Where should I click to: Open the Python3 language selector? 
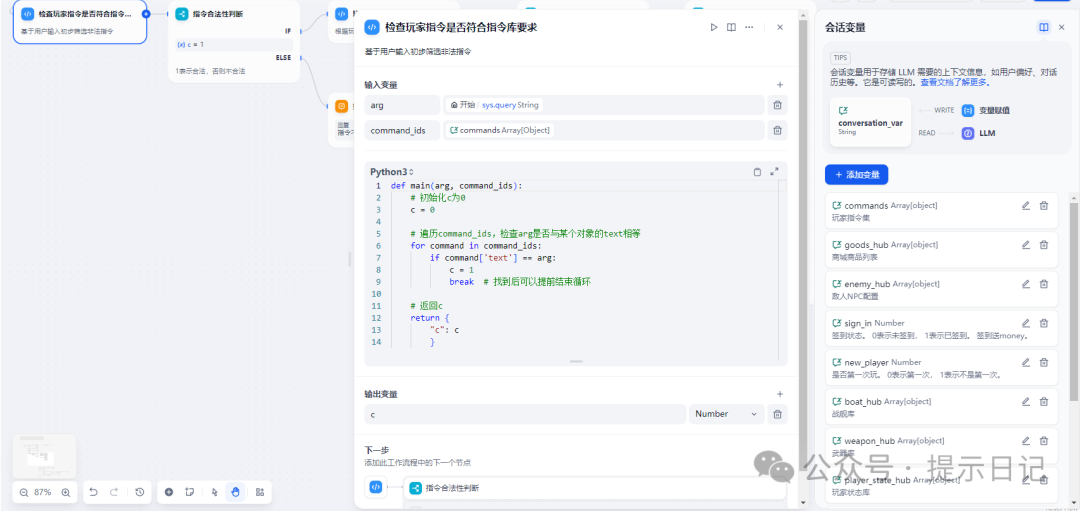point(391,172)
